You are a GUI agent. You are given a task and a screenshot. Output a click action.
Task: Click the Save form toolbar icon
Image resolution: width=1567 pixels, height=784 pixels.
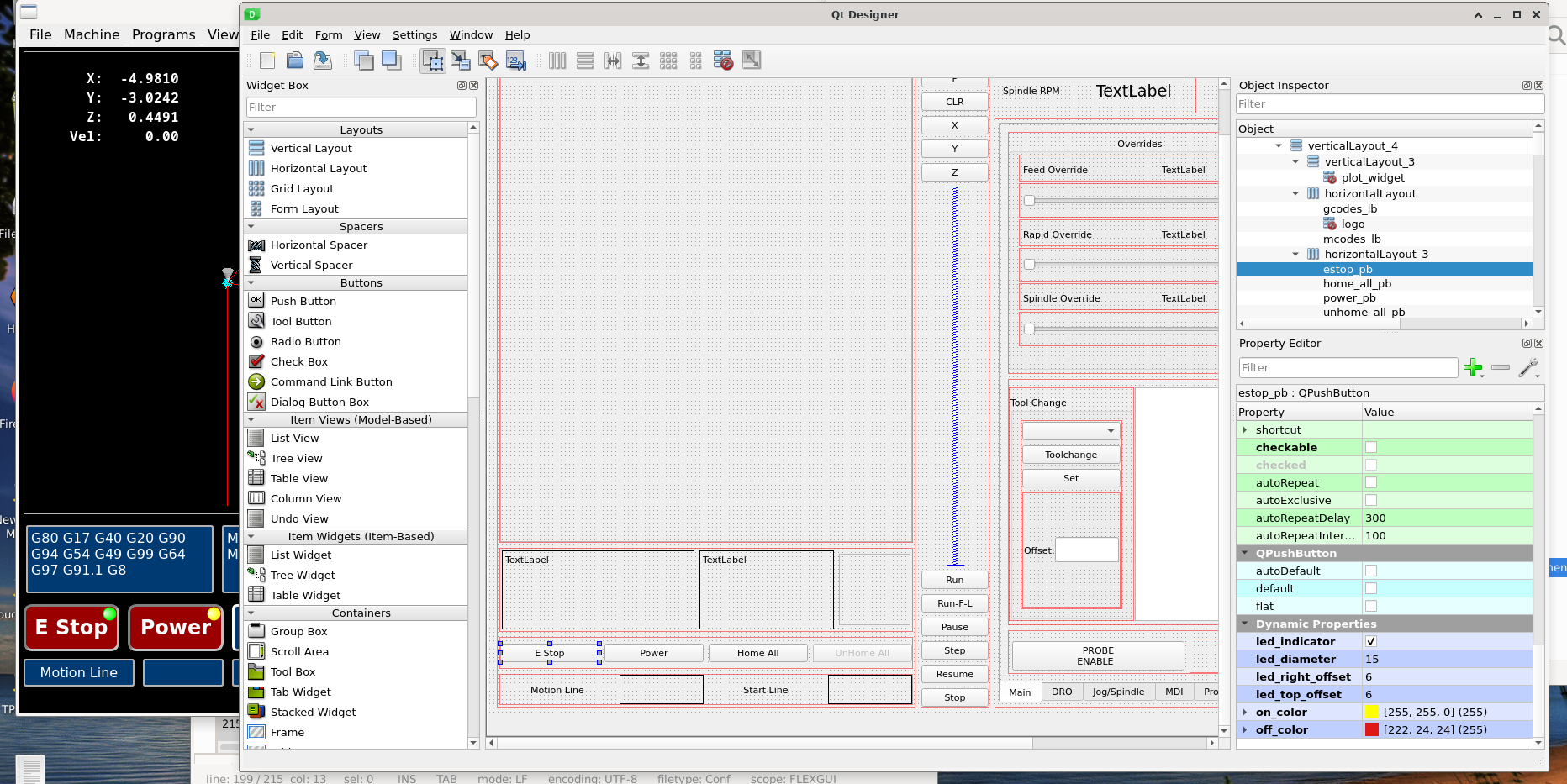coord(323,61)
